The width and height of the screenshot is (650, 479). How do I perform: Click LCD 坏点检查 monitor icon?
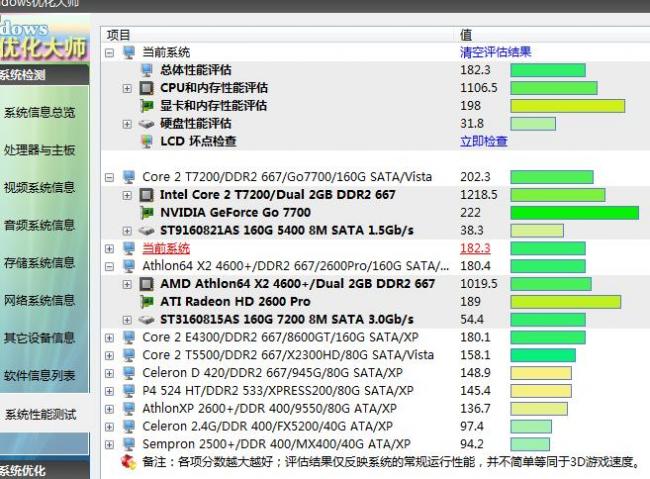pyautogui.click(x=146, y=141)
